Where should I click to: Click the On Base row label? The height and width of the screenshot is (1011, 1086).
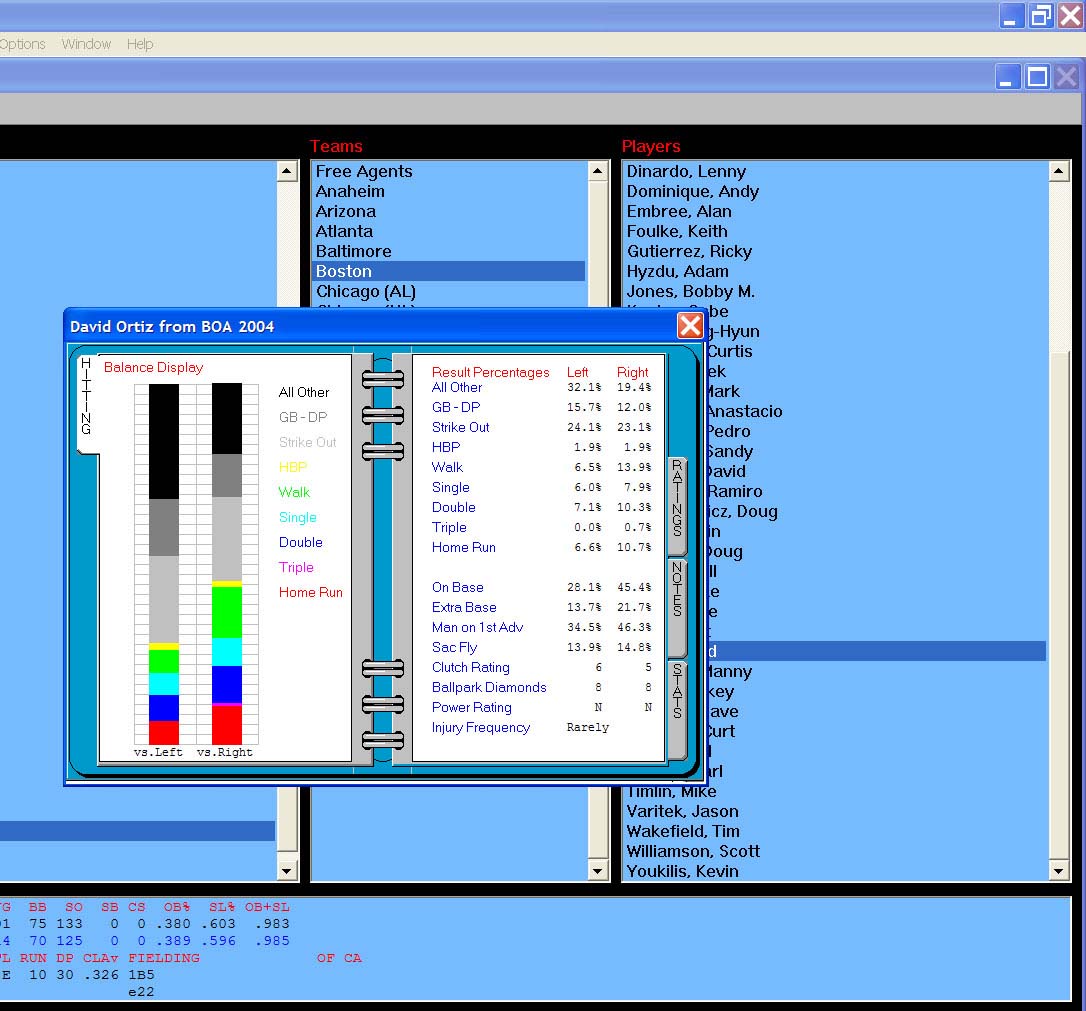point(457,587)
